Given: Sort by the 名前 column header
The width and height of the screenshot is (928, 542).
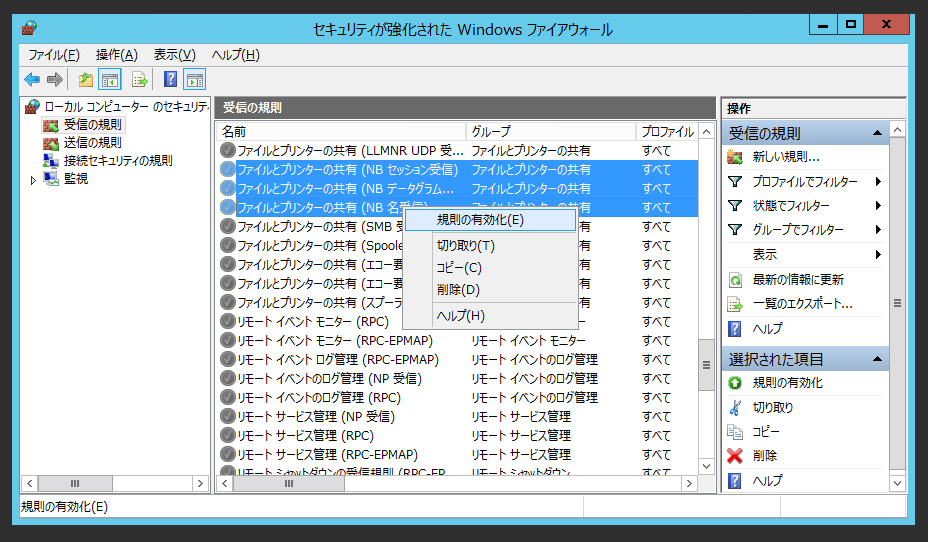Looking at the screenshot, I should click(341, 131).
